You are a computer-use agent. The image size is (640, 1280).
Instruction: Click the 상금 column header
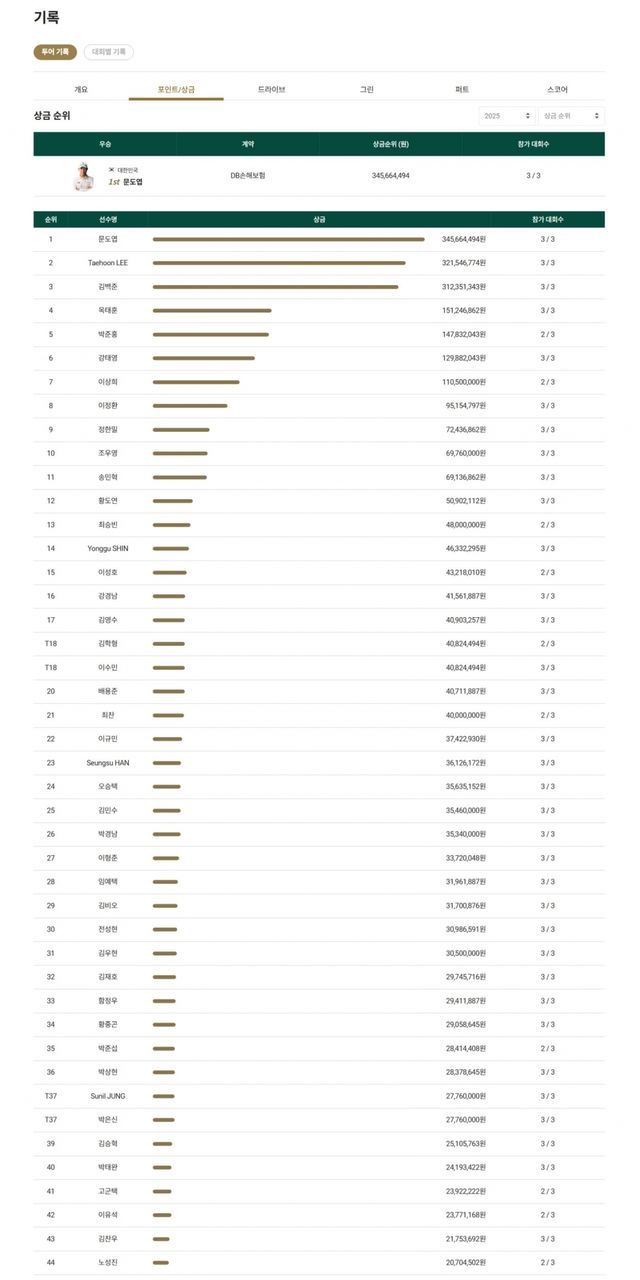[x=319, y=219]
